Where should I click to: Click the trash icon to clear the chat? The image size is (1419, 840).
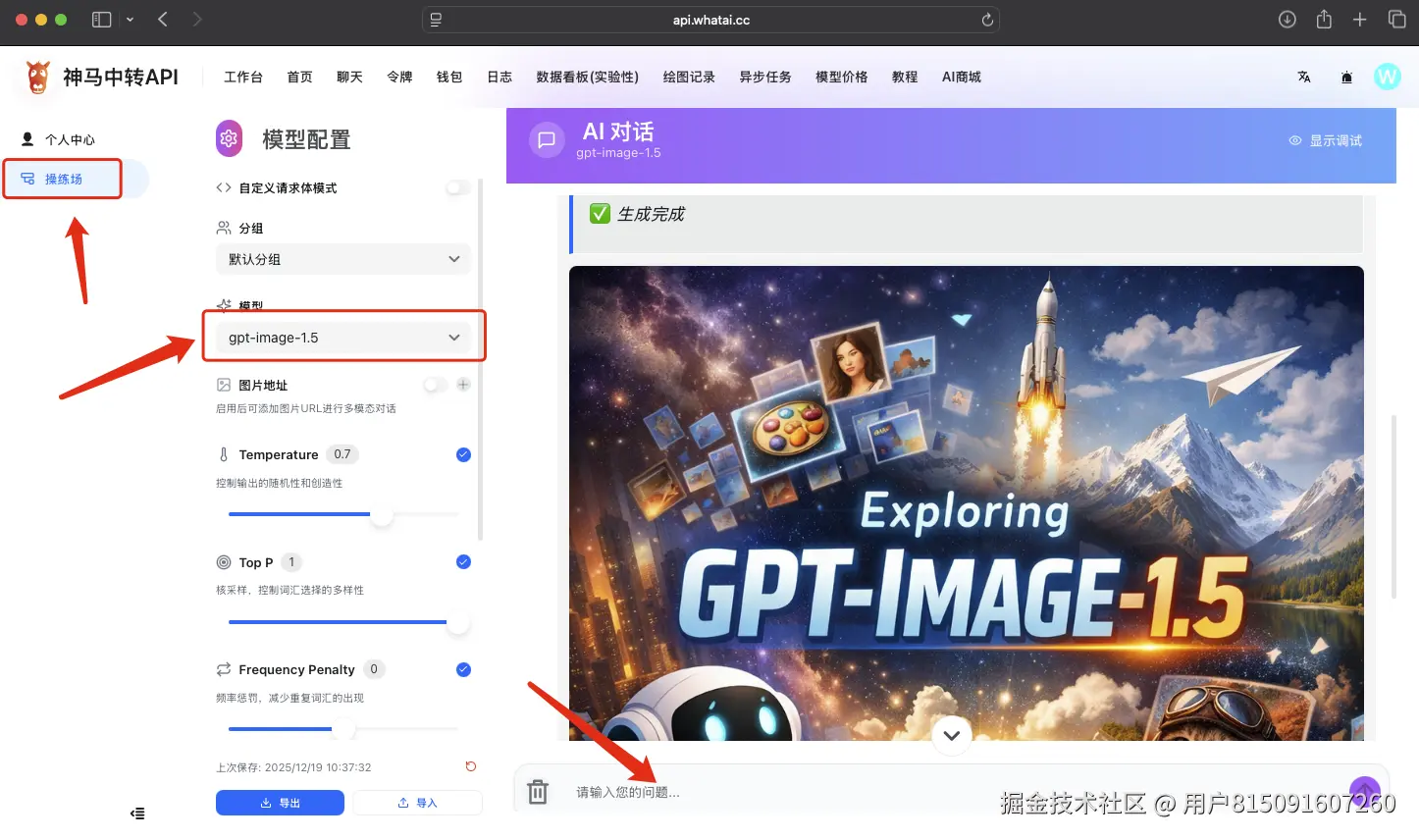coord(537,791)
